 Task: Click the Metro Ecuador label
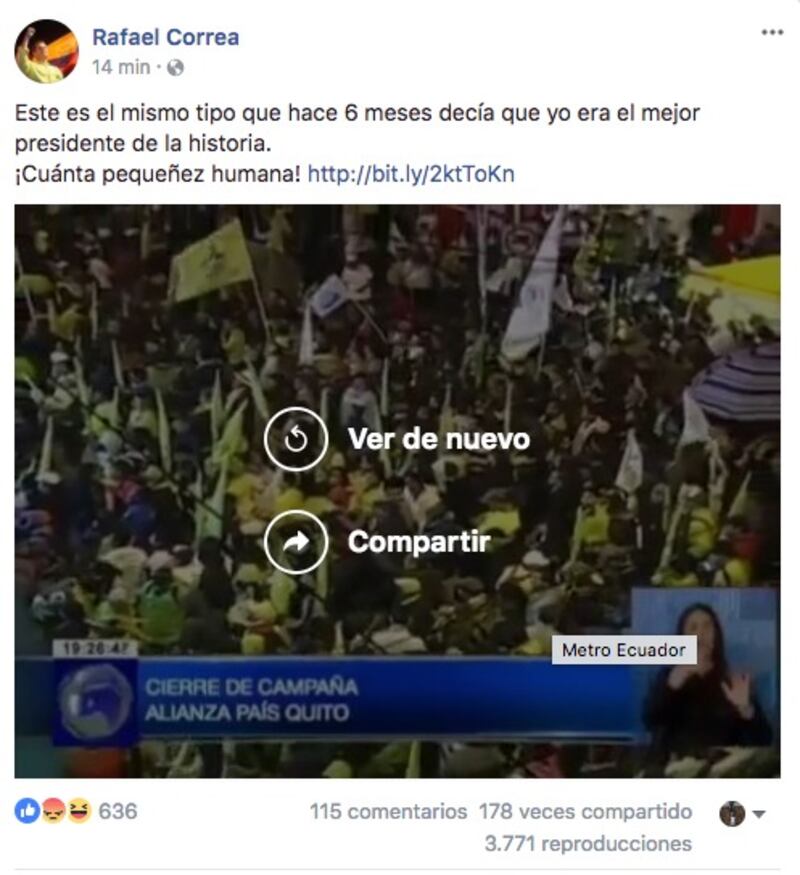(624, 650)
